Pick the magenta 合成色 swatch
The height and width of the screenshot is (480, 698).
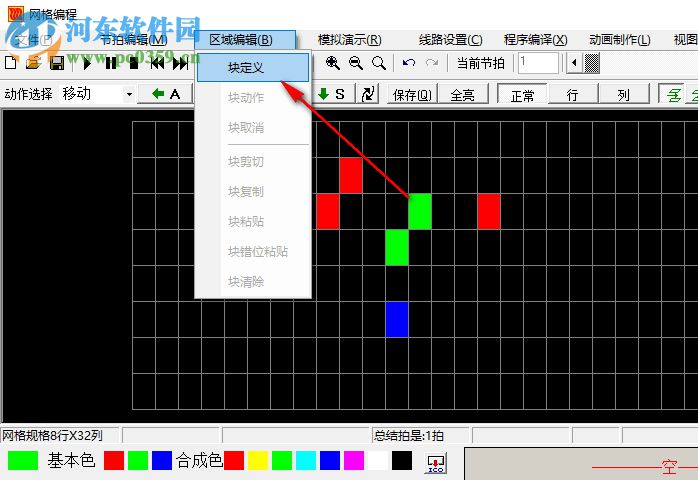[x=354, y=460]
